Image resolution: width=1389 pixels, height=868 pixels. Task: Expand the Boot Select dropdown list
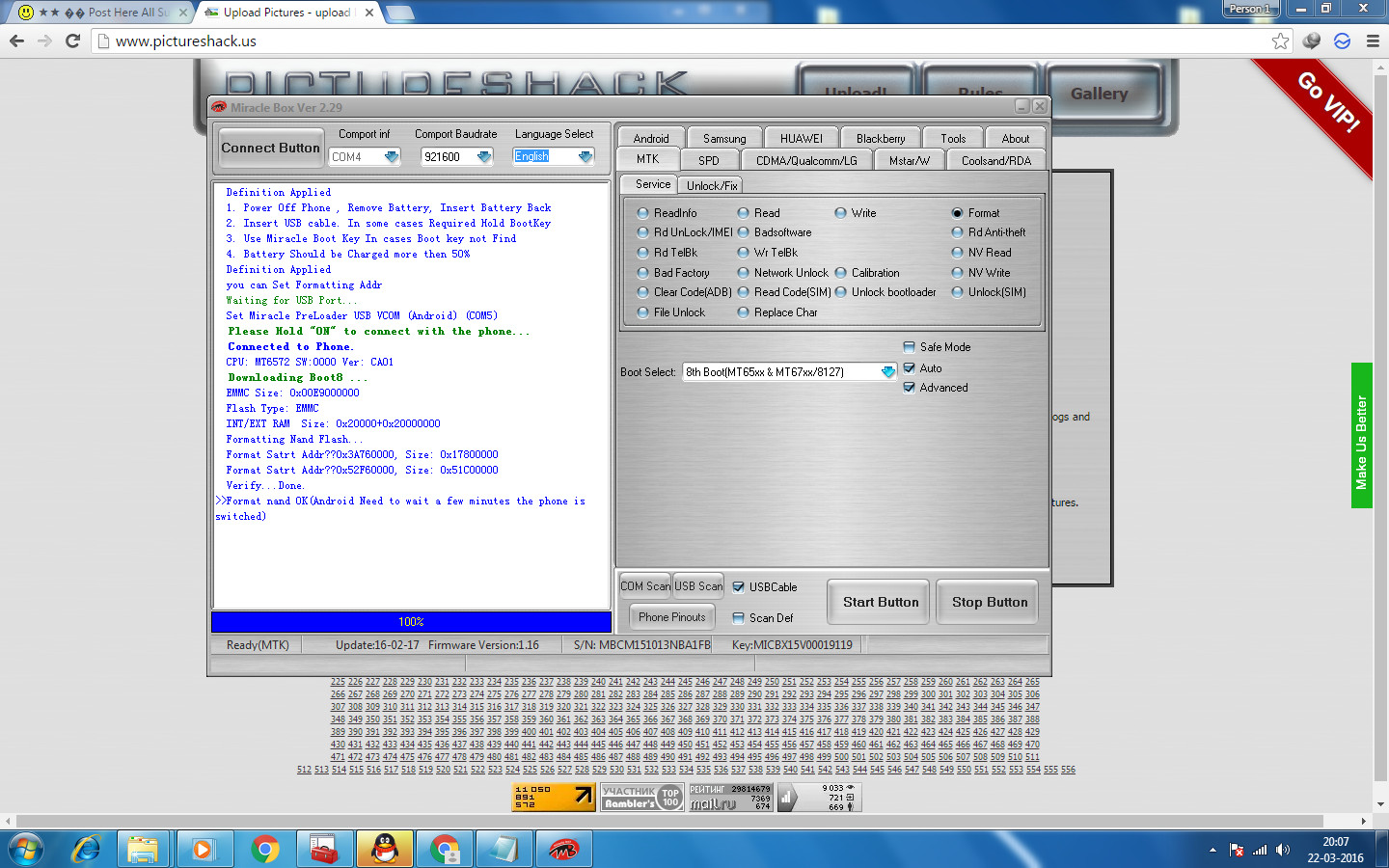888,371
